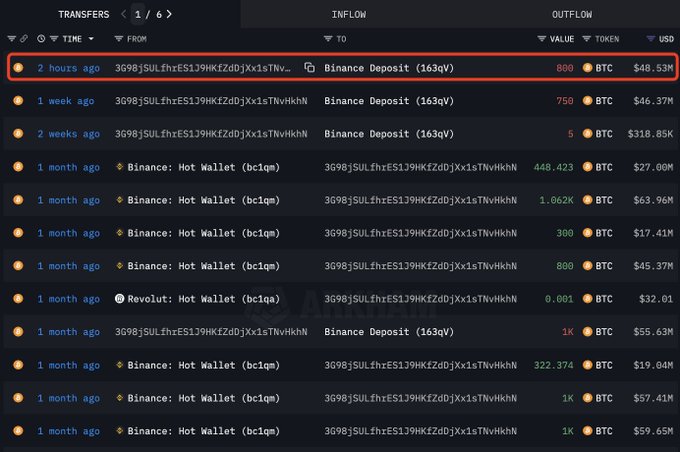Open the VALUE column filter
Screen dimensions: 680x452
541,39
